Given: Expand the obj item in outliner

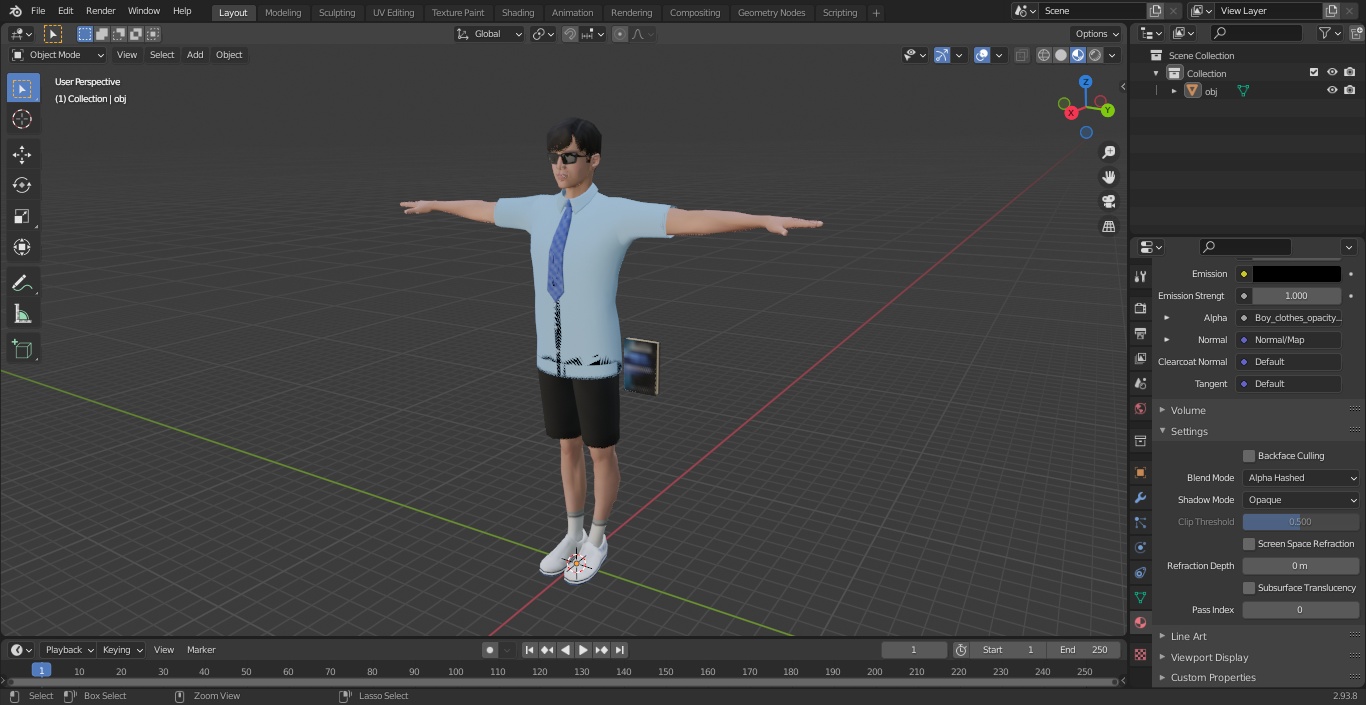Looking at the screenshot, I should (x=1174, y=91).
